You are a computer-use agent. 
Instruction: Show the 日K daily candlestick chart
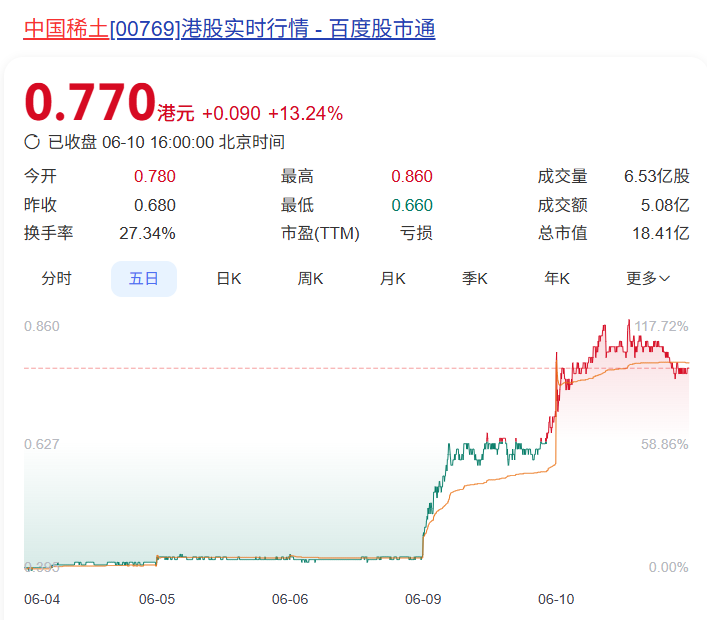tap(229, 279)
